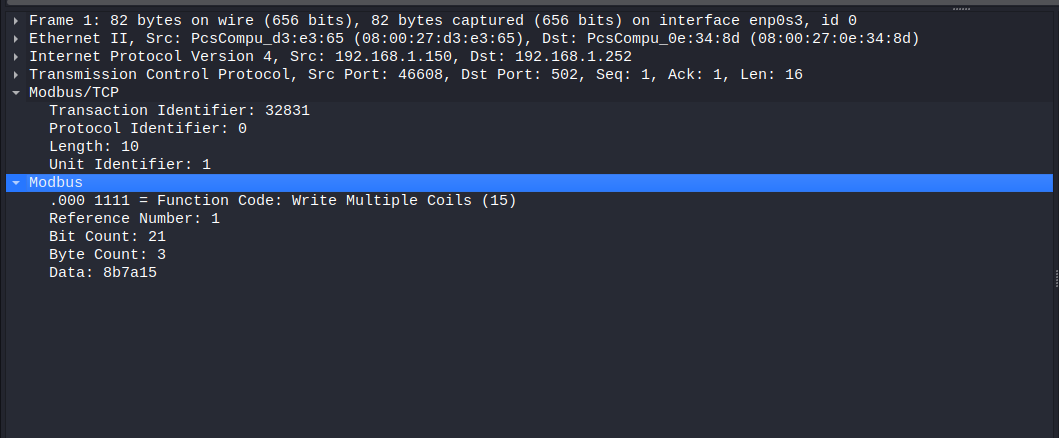
Task: Expand the Ethernet II section arrow
Action: [x=16, y=38]
